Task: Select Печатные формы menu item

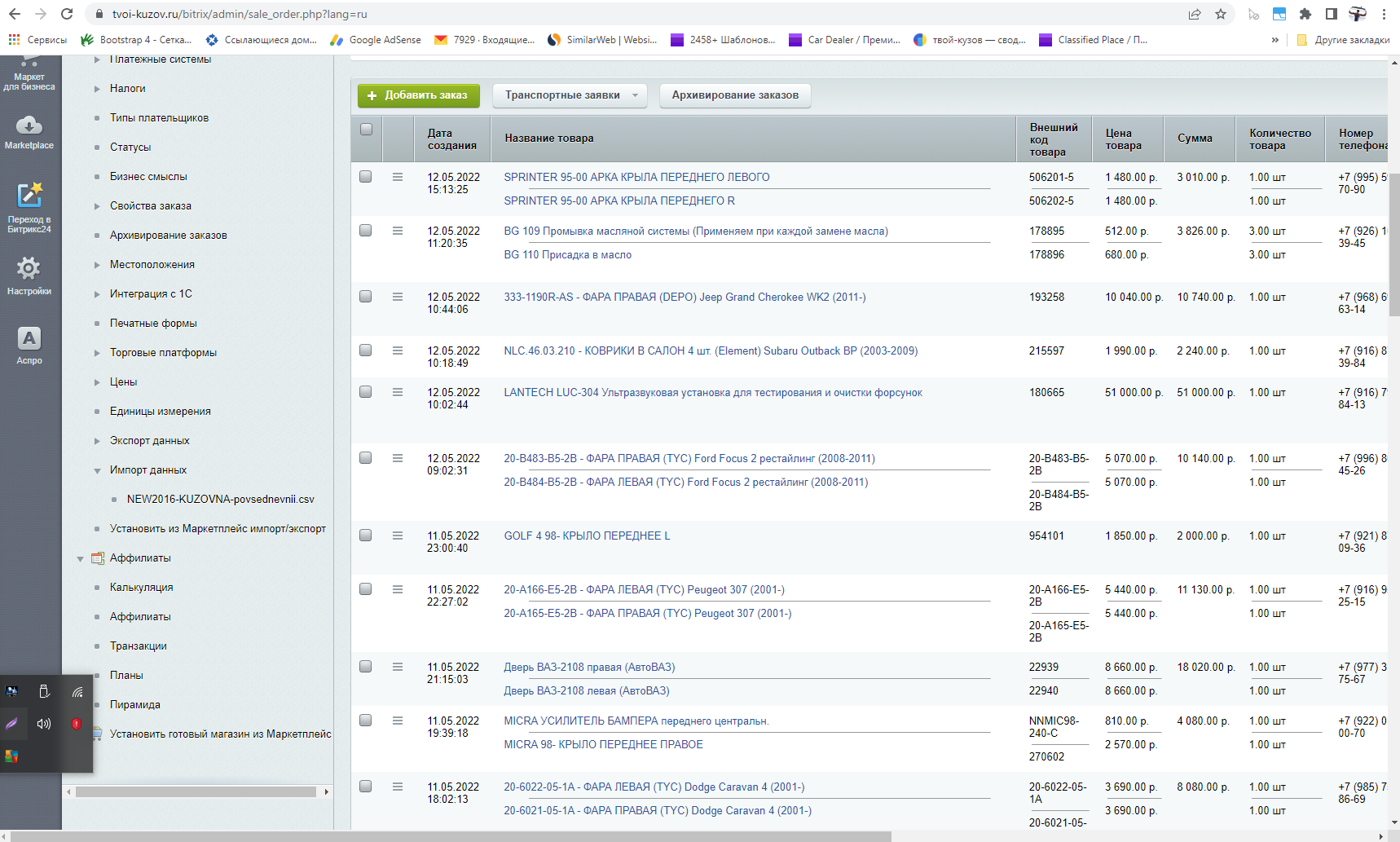Action: pos(153,324)
